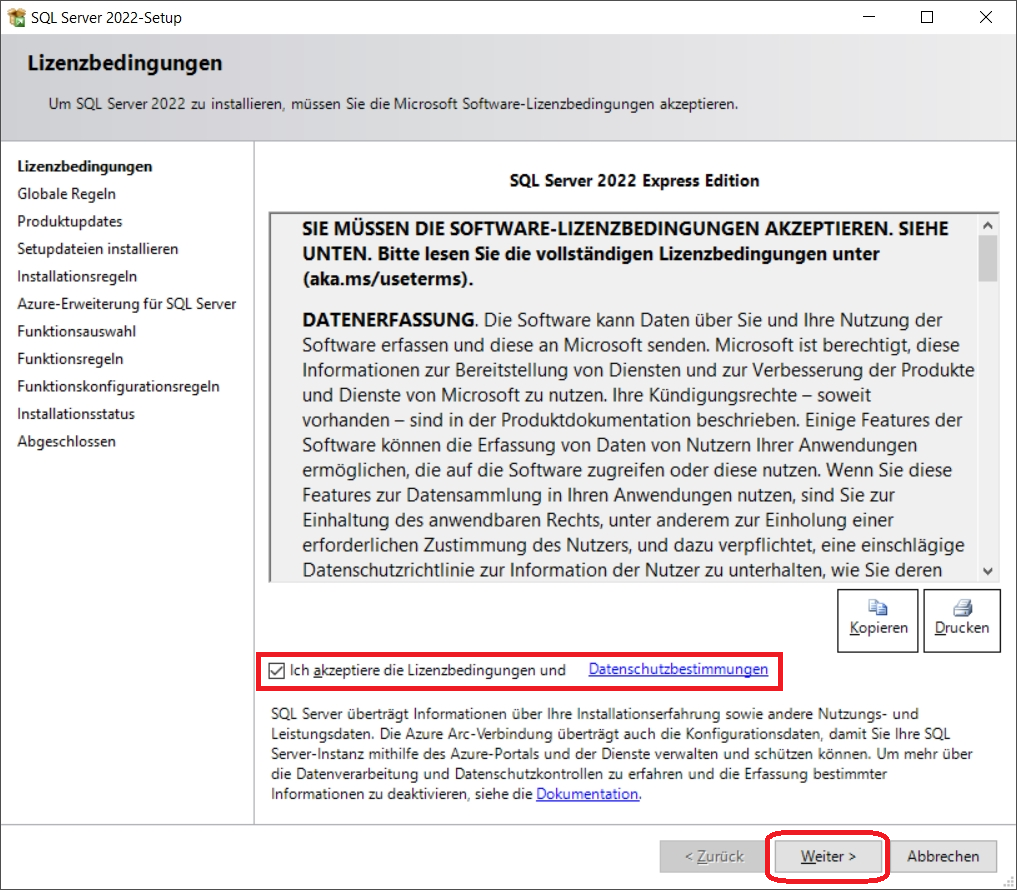The width and height of the screenshot is (1017, 890).
Task: Click the Kopieren copy button
Action: click(x=878, y=620)
